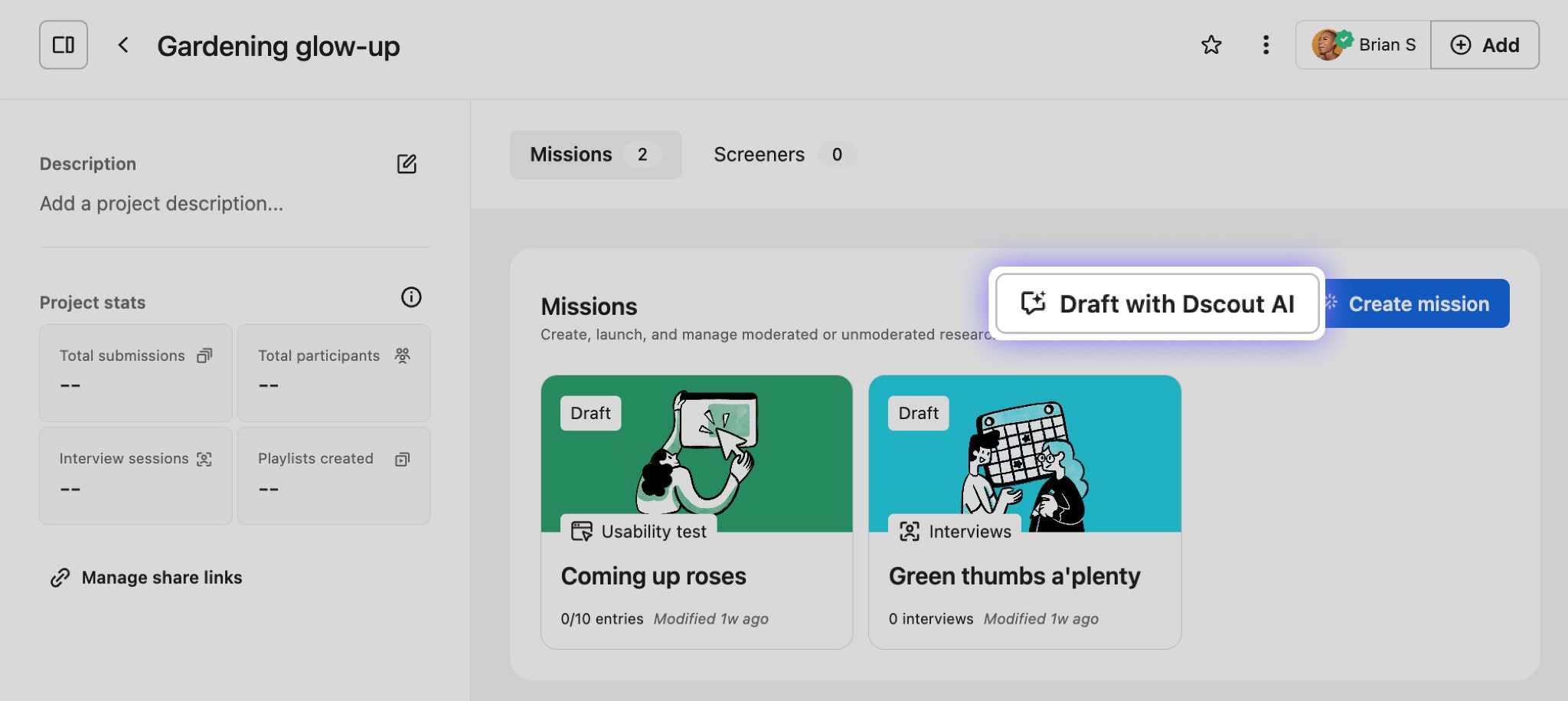Click the Create mission button

point(1417,304)
